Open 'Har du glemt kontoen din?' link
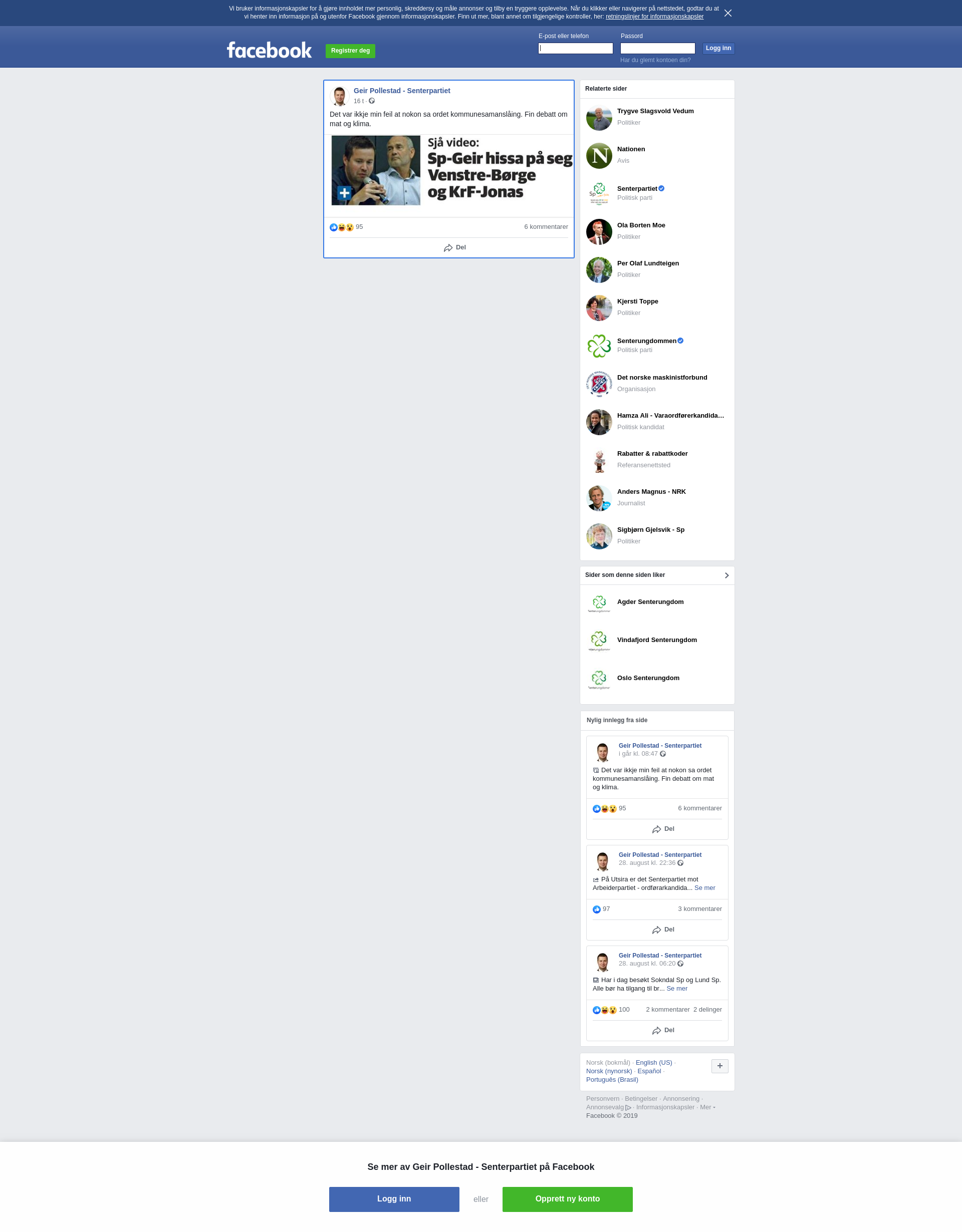The image size is (962, 1232). [655, 60]
